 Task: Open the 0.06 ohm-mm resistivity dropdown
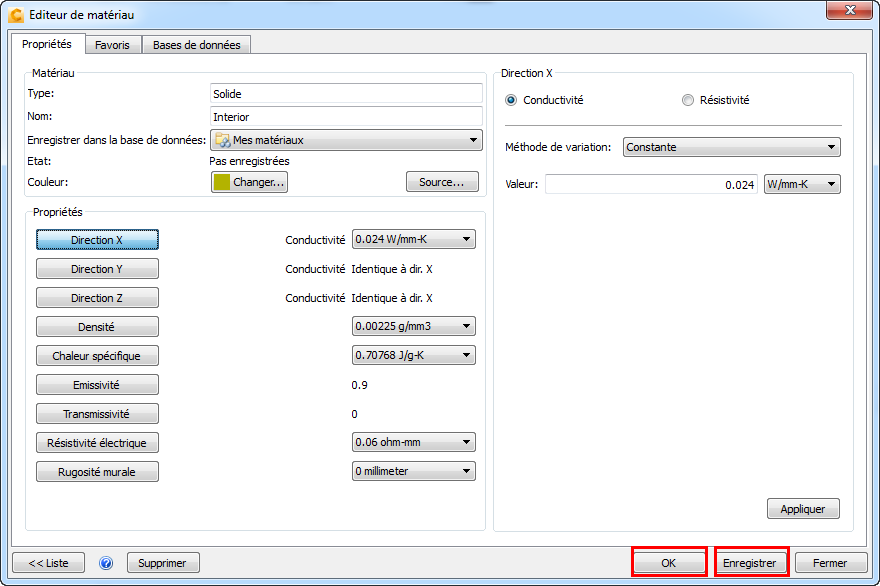[x=414, y=442]
